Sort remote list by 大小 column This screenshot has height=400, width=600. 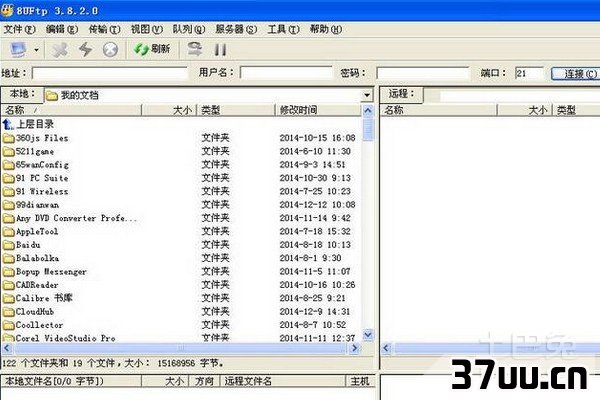525,110
